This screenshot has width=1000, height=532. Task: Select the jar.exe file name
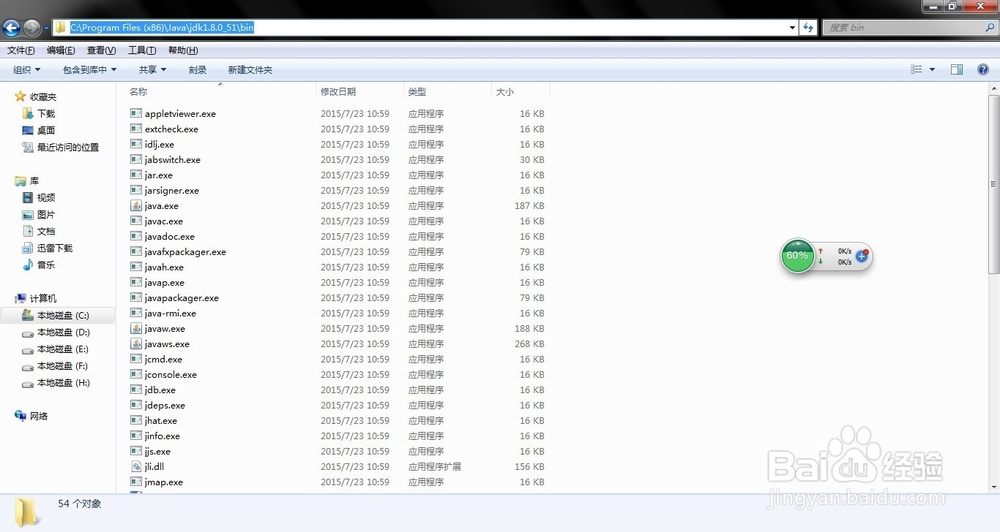159,175
